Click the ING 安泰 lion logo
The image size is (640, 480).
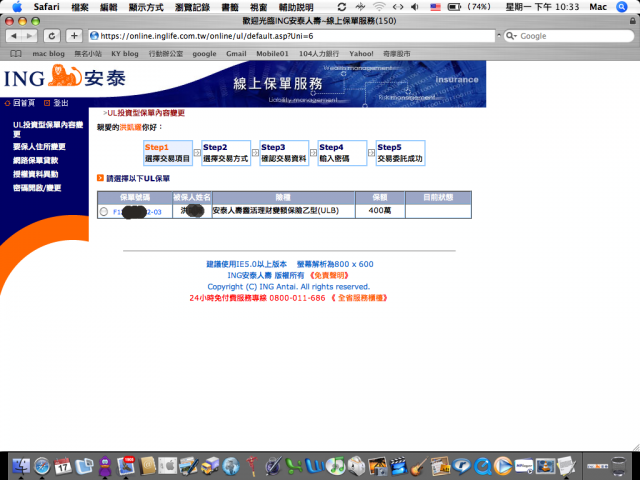point(65,77)
